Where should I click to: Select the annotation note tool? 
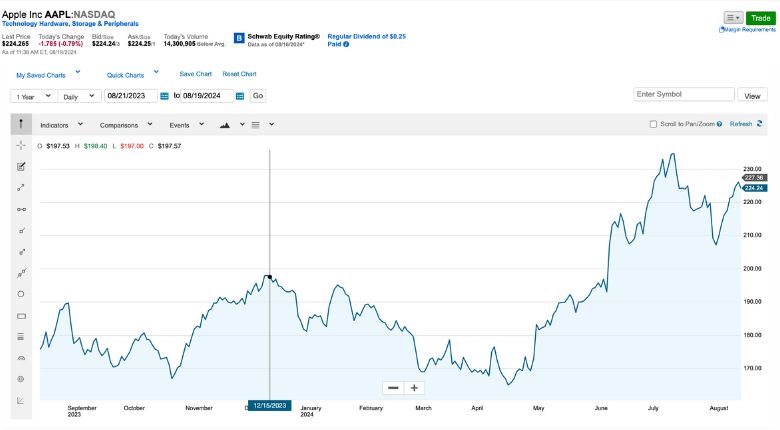[21, 166]
